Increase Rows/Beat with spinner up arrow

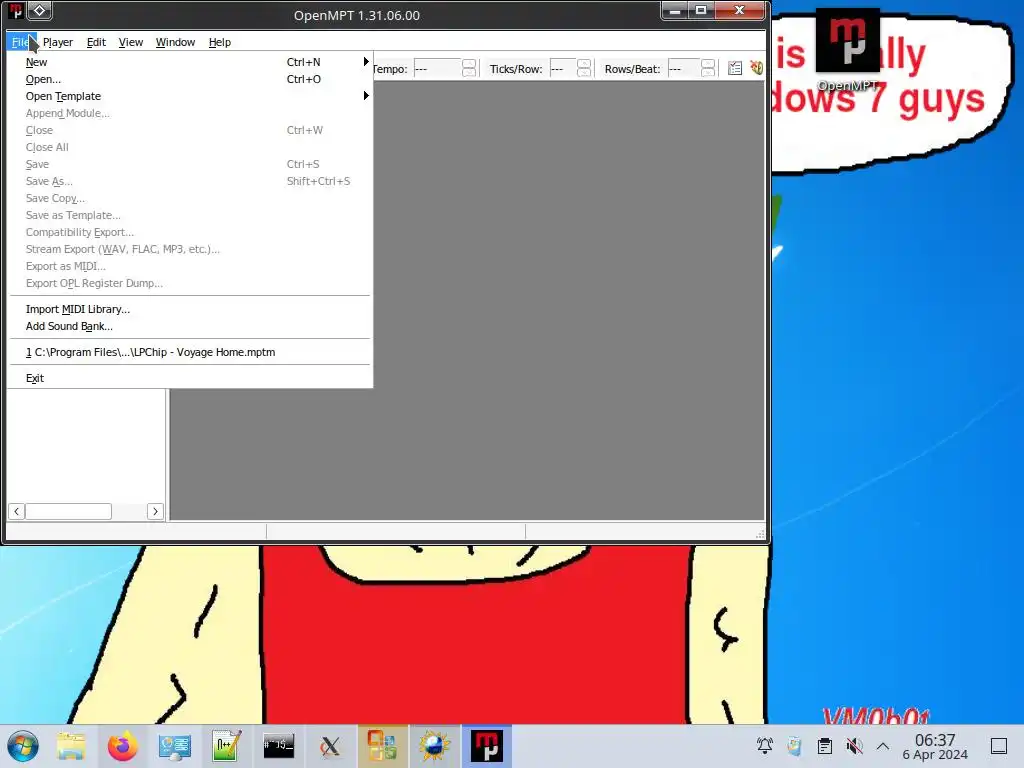coord(708,64)
